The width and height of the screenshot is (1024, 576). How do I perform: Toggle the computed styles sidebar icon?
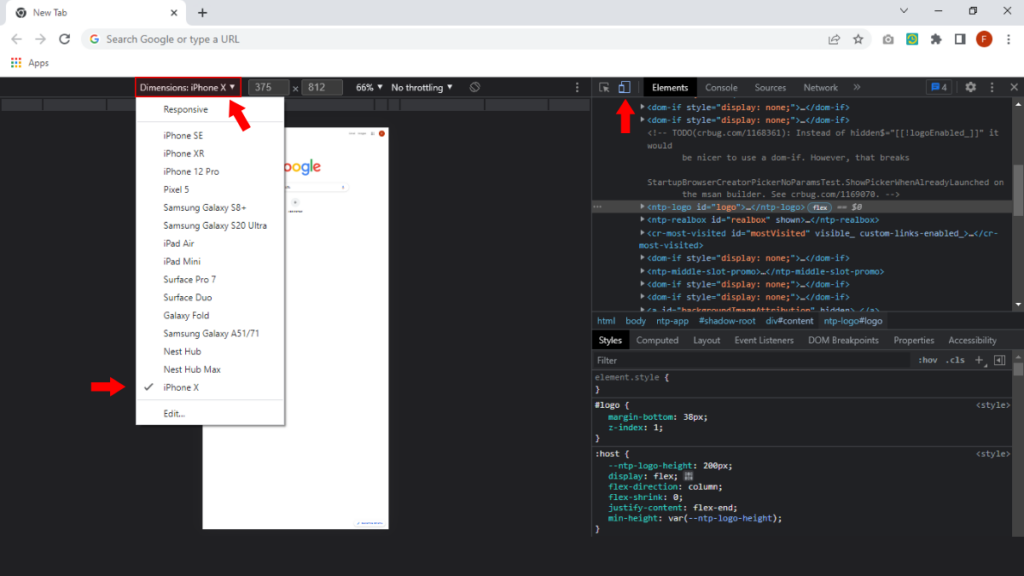click(x=1000, y=360)
